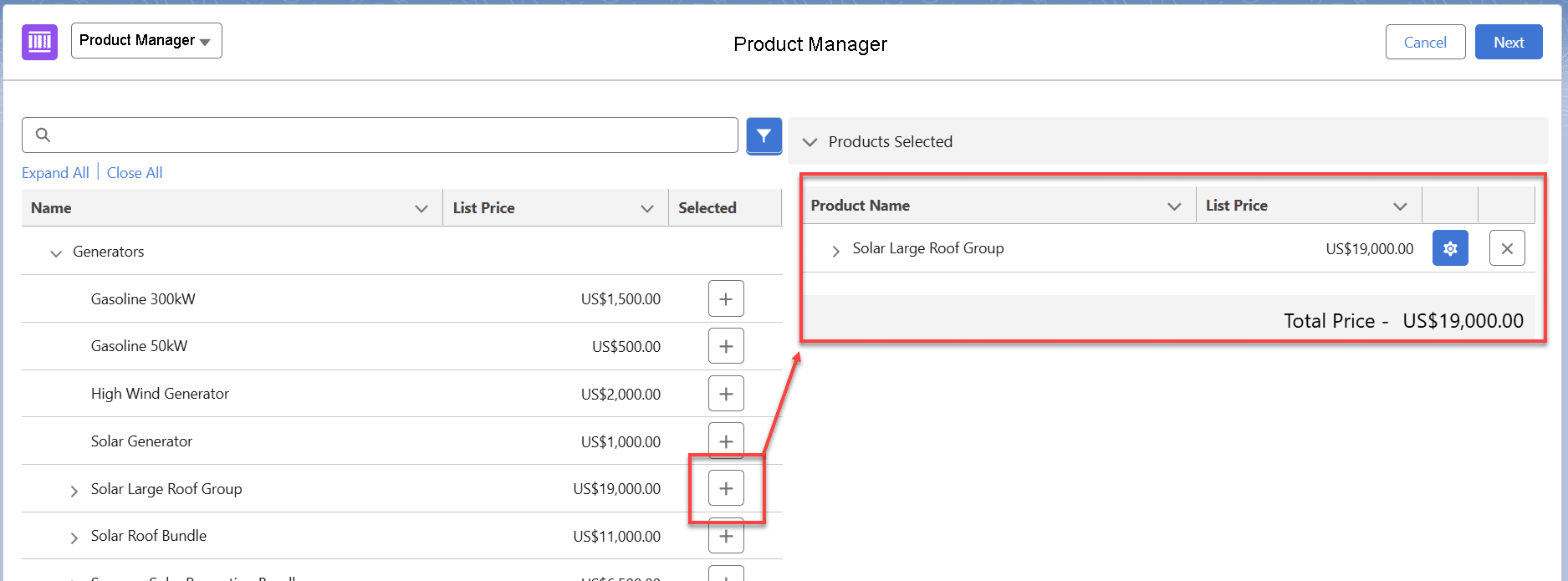Add Solar Roof Bundle with plus button
1568x581 pixels.
point(725,536)
